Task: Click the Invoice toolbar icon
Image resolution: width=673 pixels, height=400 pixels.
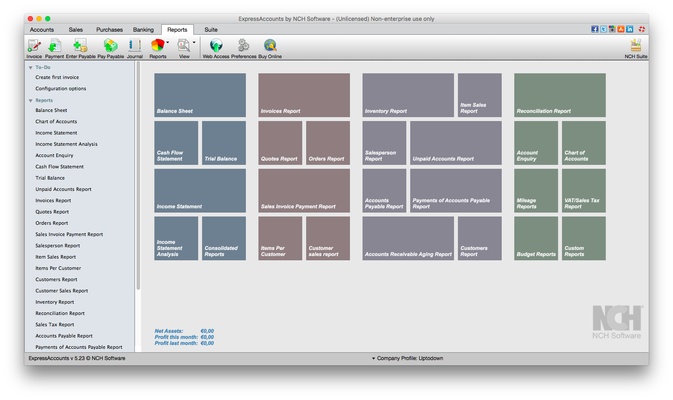Action: pos(34,47)
